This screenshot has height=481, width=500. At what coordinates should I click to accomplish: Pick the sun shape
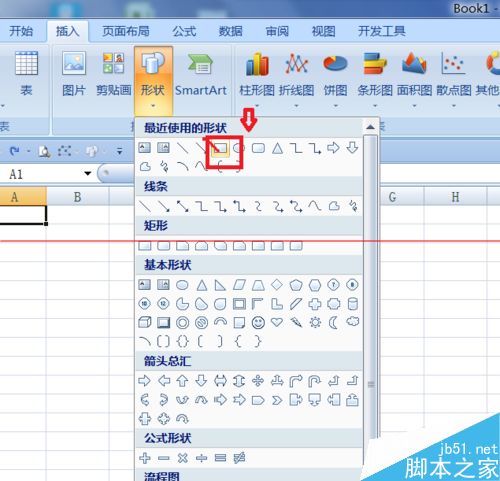click(315, 323)
